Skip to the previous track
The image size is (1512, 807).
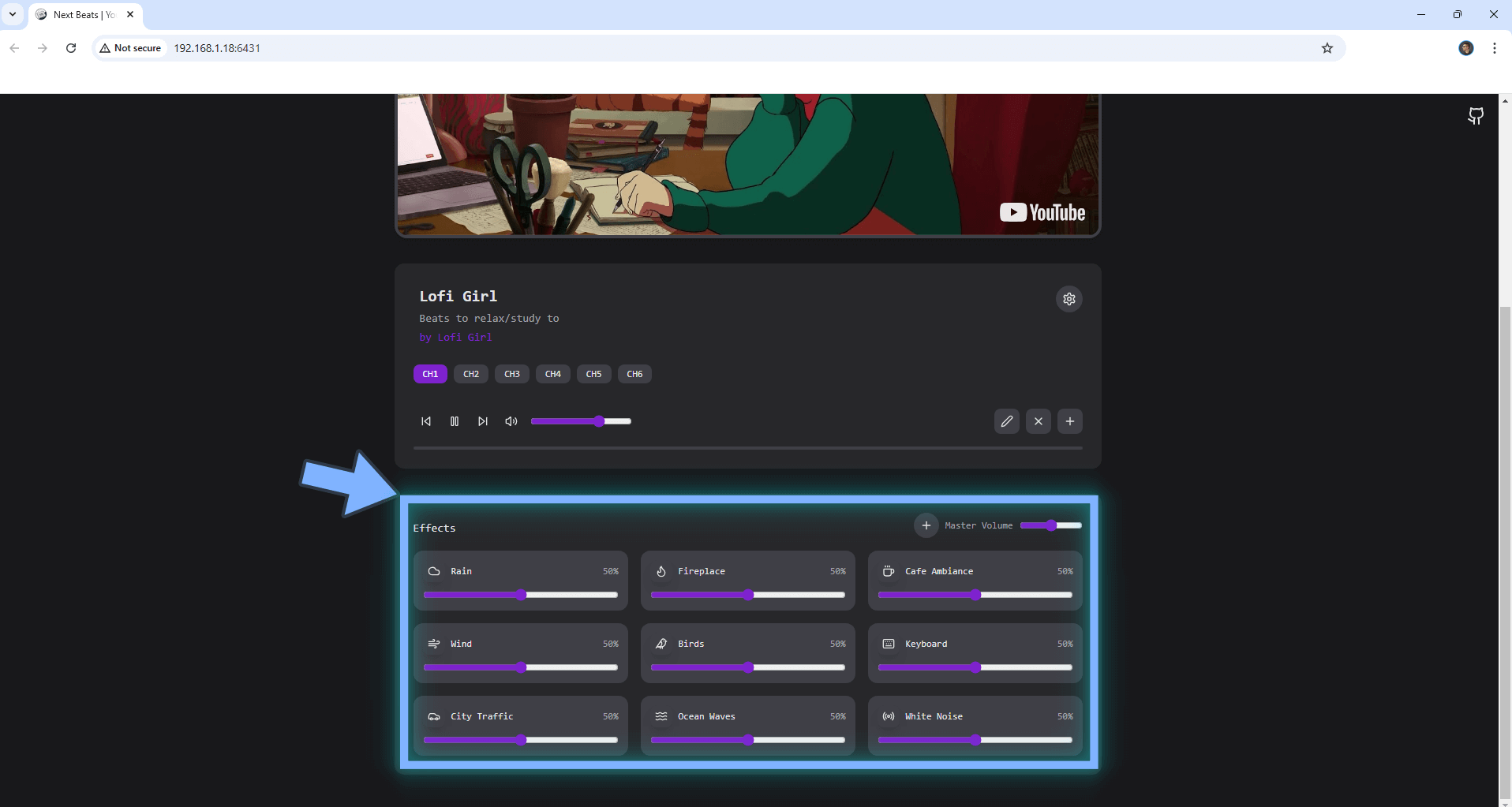[426, 421]
